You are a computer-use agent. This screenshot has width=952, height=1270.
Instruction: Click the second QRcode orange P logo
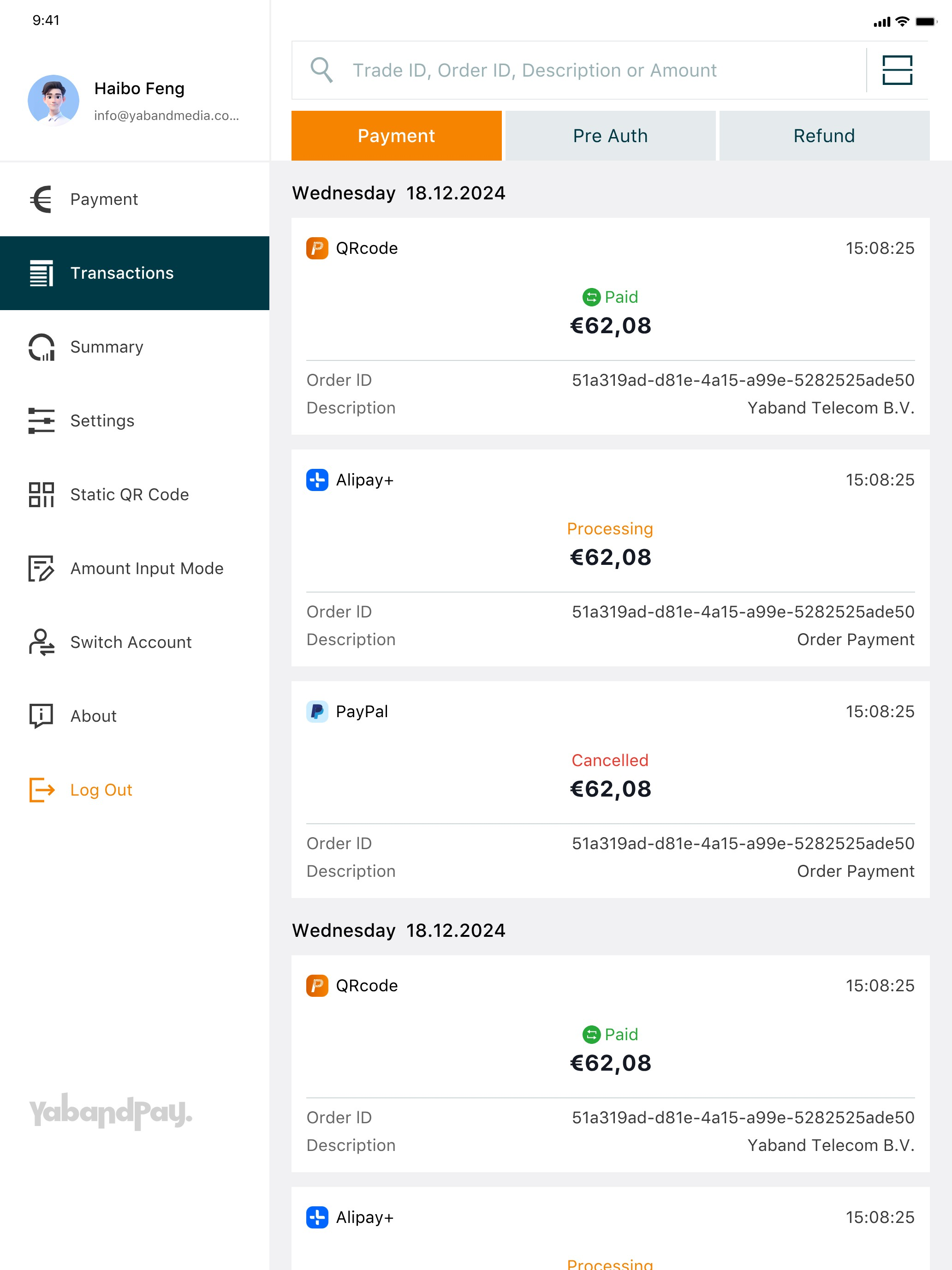pos(317,986)
